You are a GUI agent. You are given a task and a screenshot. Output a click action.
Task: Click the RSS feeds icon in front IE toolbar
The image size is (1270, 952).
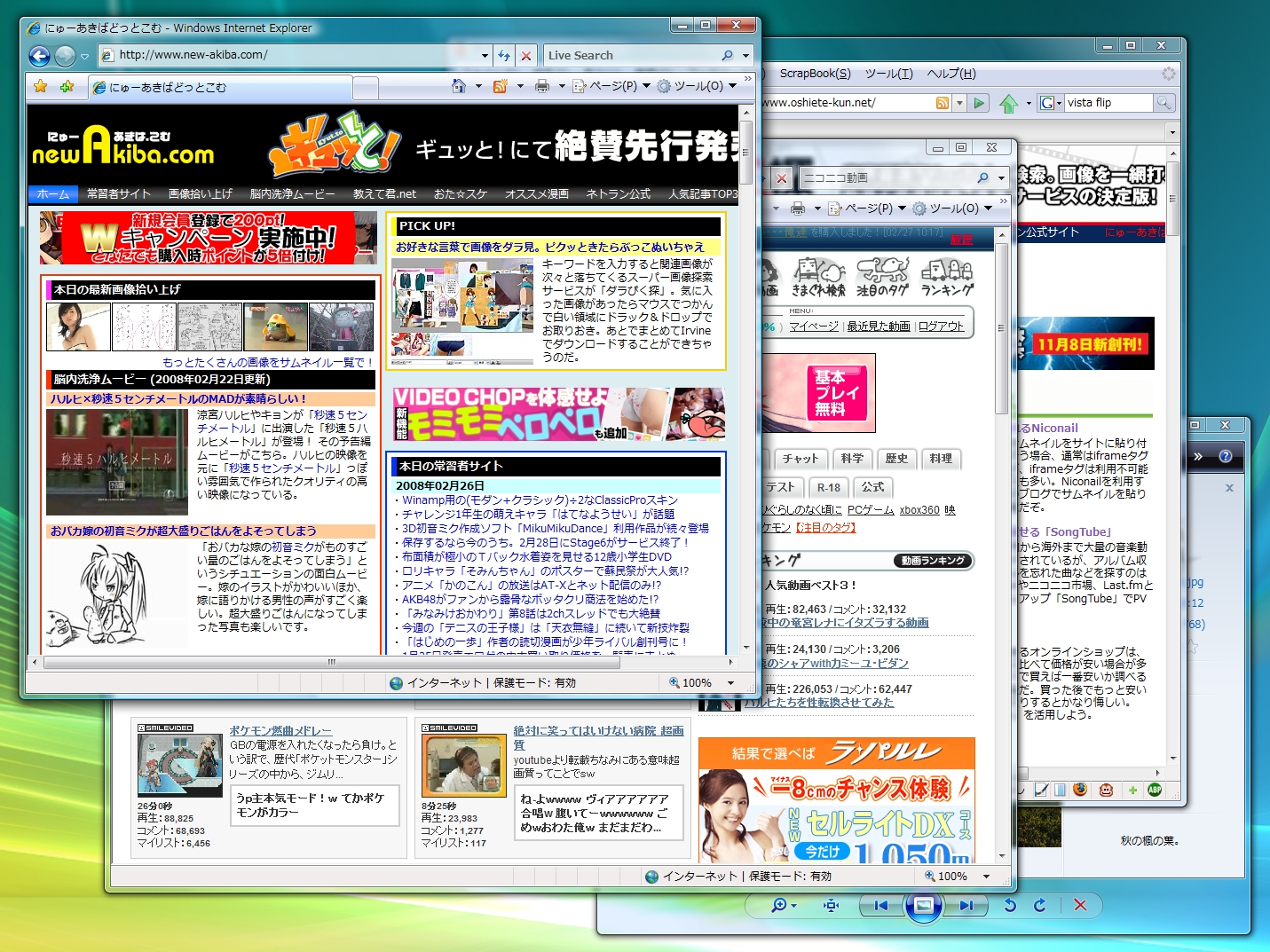501,86
